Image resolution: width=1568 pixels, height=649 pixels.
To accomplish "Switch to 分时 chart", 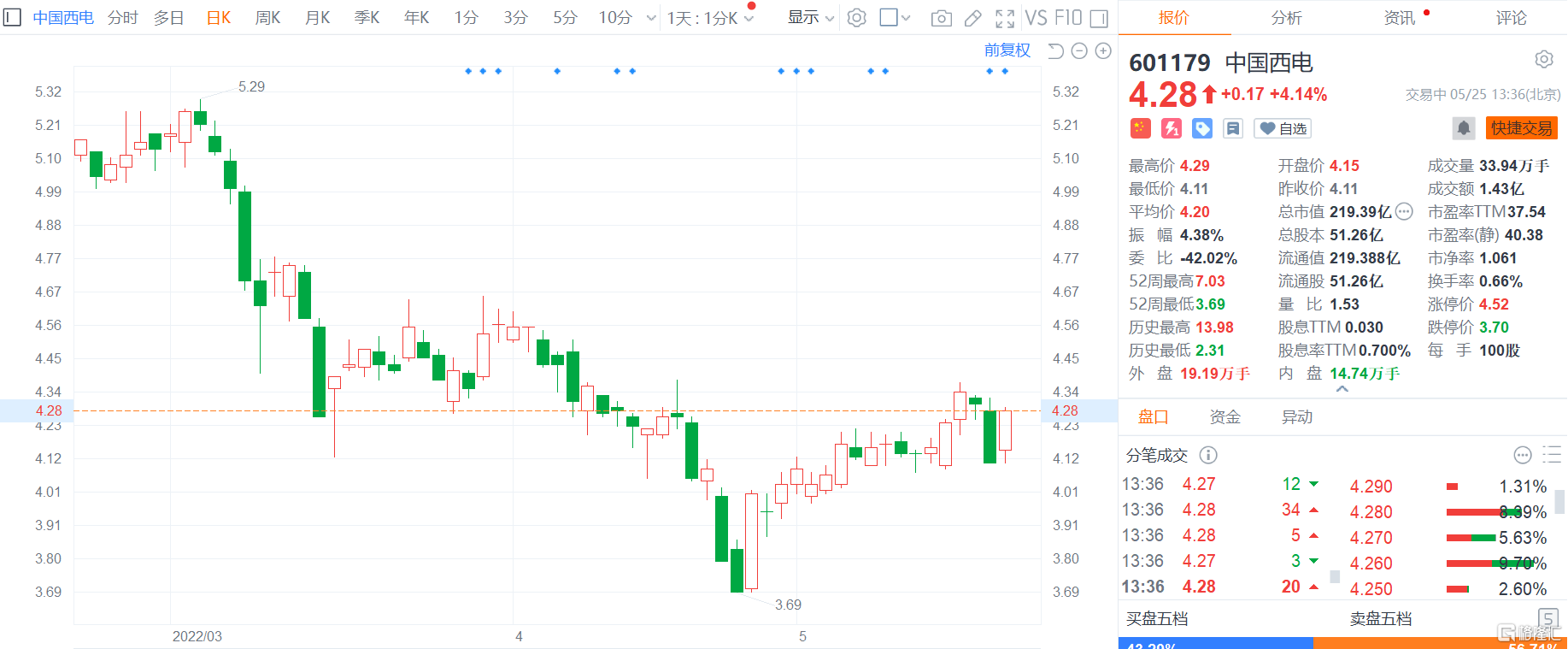I will tap(123, 18).
